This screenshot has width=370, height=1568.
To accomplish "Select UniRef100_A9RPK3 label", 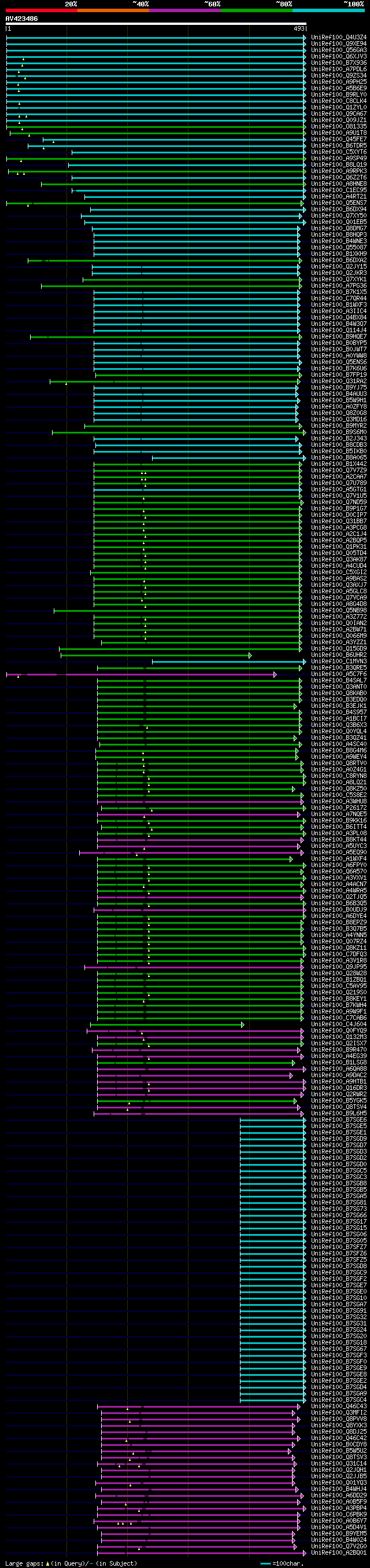I will [x=338, y=171].
